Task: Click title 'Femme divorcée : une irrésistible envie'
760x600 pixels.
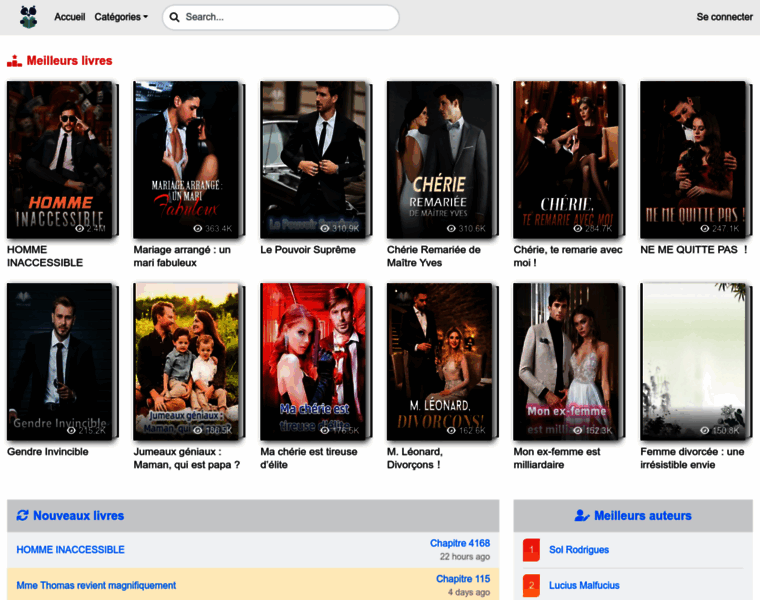Action: pyautogui.click(x=692, y=458)
